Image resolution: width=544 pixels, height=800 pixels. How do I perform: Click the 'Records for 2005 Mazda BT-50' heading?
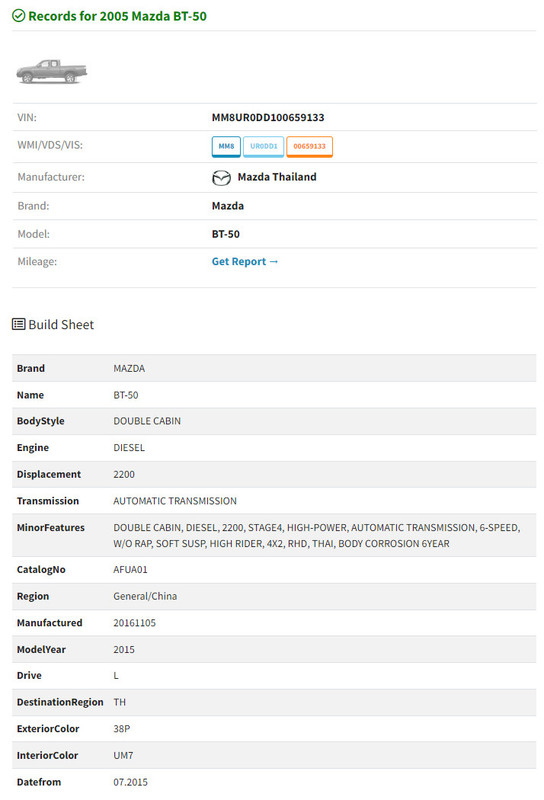pyautogui.click(x=117, y=16)
